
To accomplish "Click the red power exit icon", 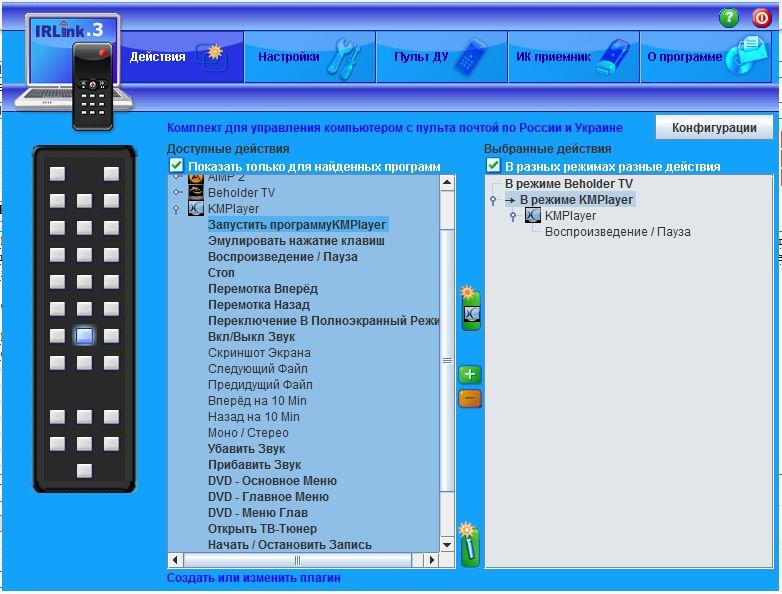I will pos(761,18).
